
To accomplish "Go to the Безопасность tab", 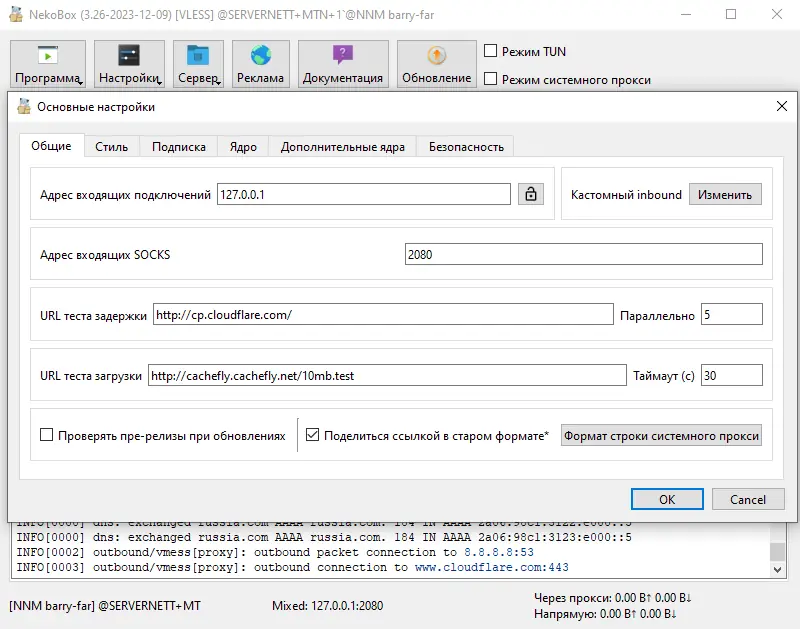I will coord(466,147).
